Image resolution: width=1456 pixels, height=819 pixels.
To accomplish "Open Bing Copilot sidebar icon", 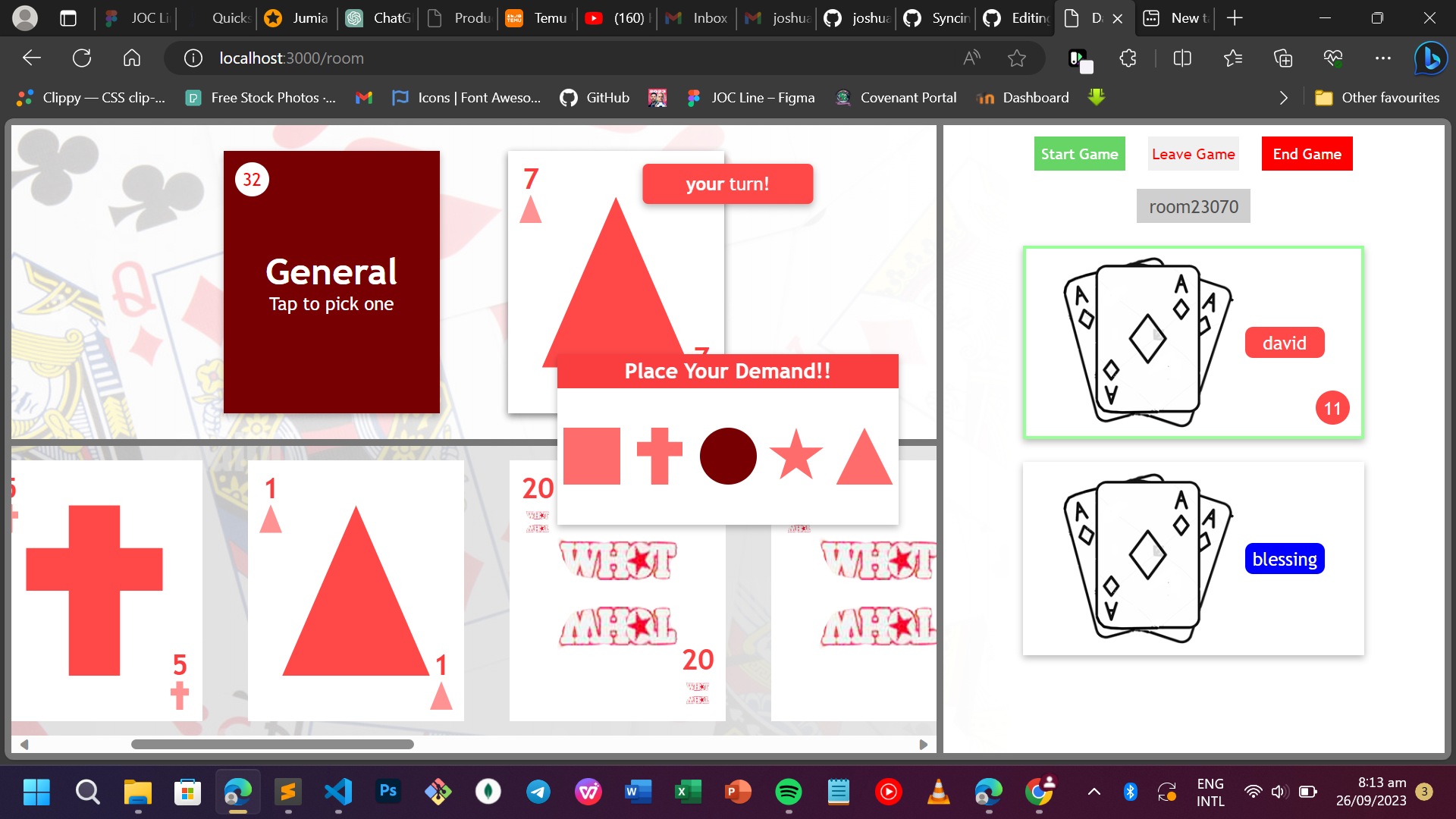I will [x=1430, y=58].
